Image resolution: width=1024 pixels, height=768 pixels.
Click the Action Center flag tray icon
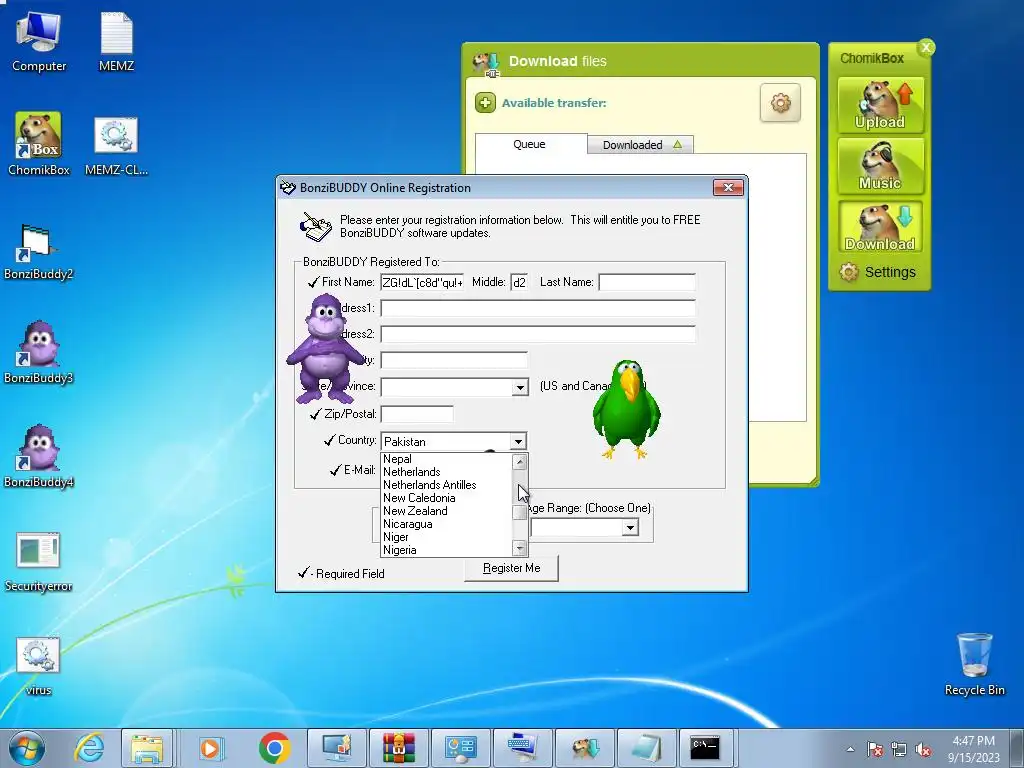click(875, 750)
